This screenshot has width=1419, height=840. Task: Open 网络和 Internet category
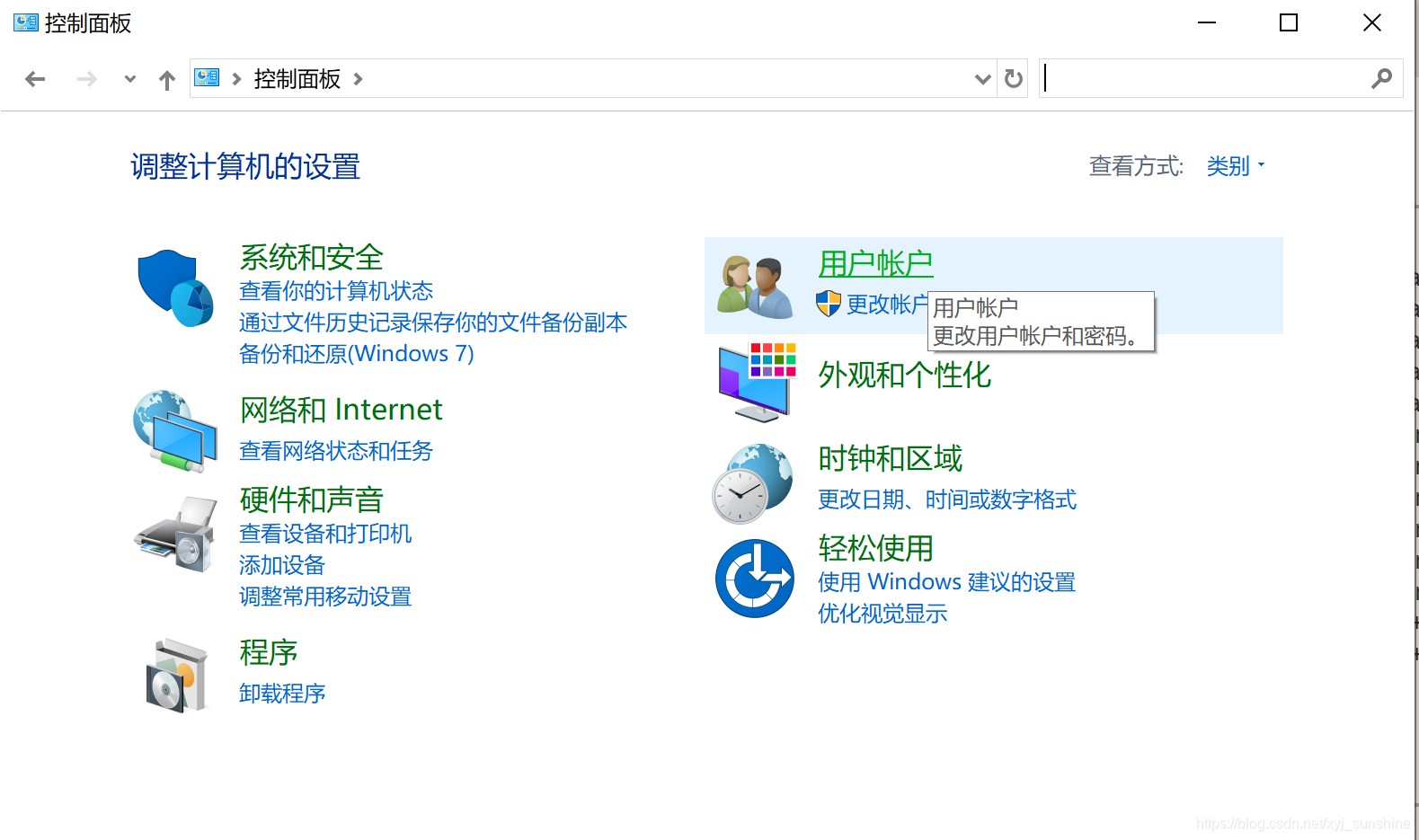click(x=341, y=410)
